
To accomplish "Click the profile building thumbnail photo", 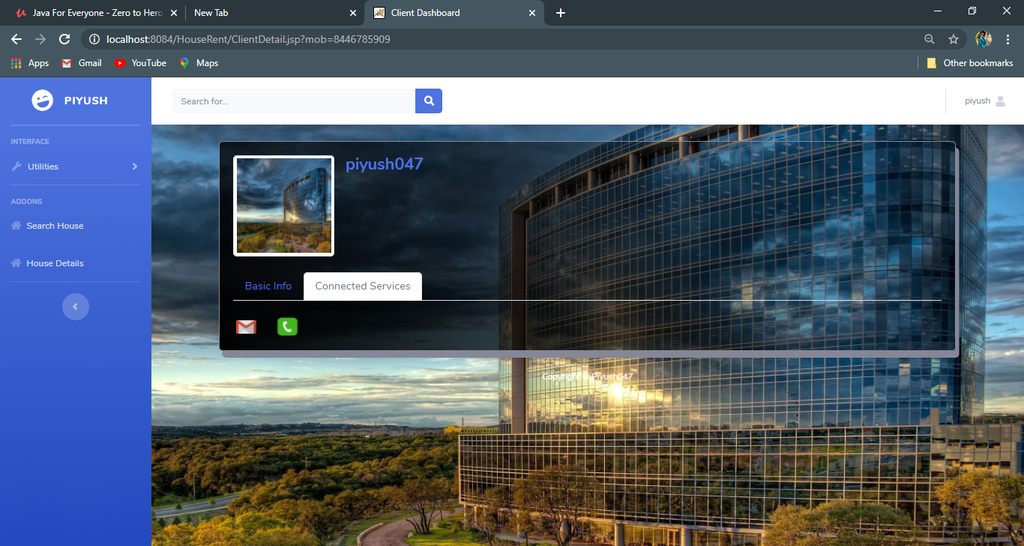I will 283,206.
